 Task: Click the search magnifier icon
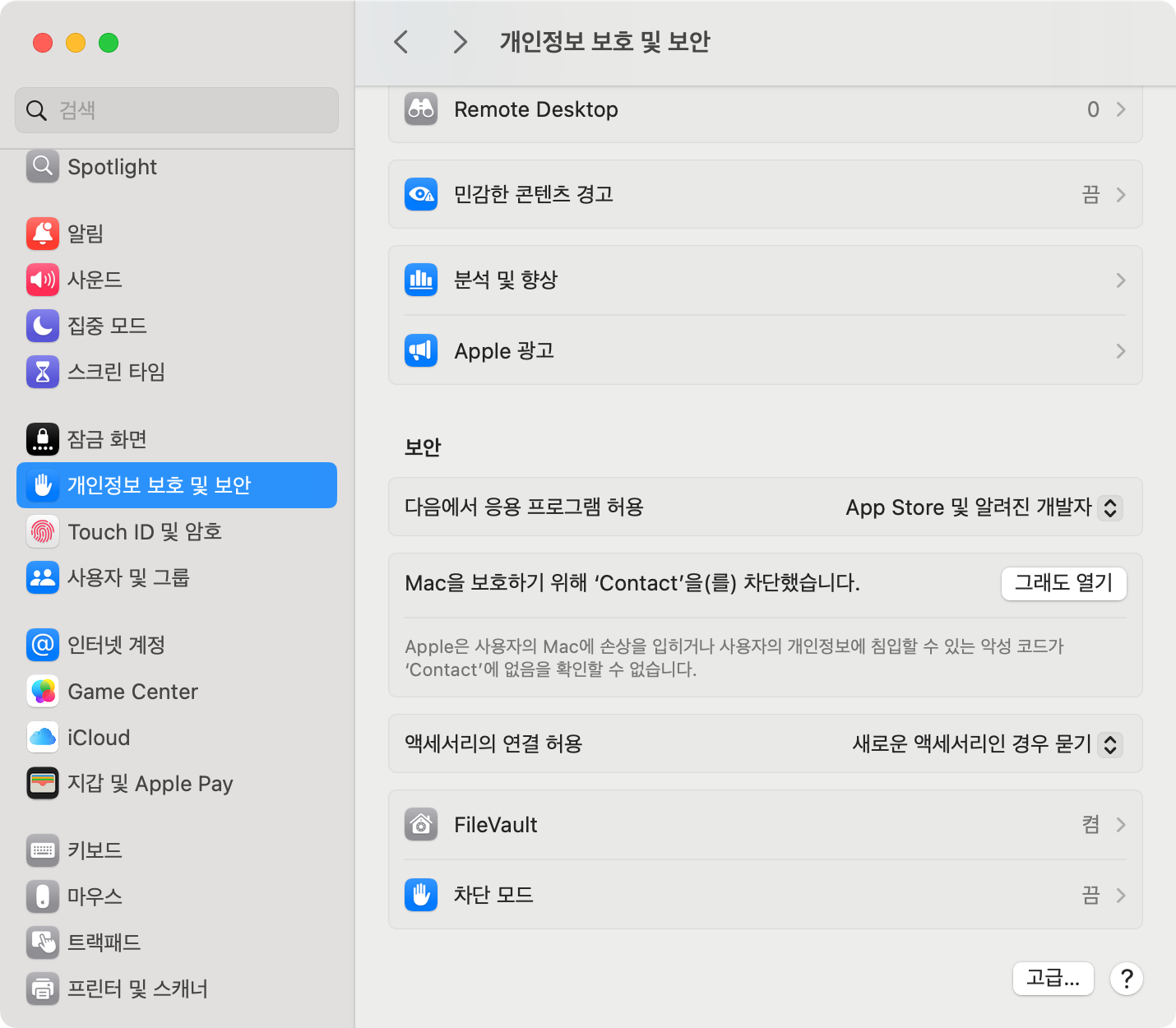(x=36, y=110)
